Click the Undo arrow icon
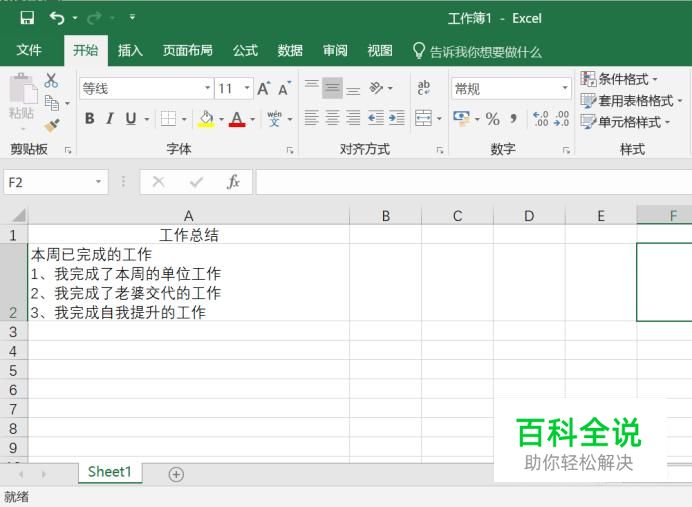Image resolution: width=692 pixels, height=507 pixels. 57,18
